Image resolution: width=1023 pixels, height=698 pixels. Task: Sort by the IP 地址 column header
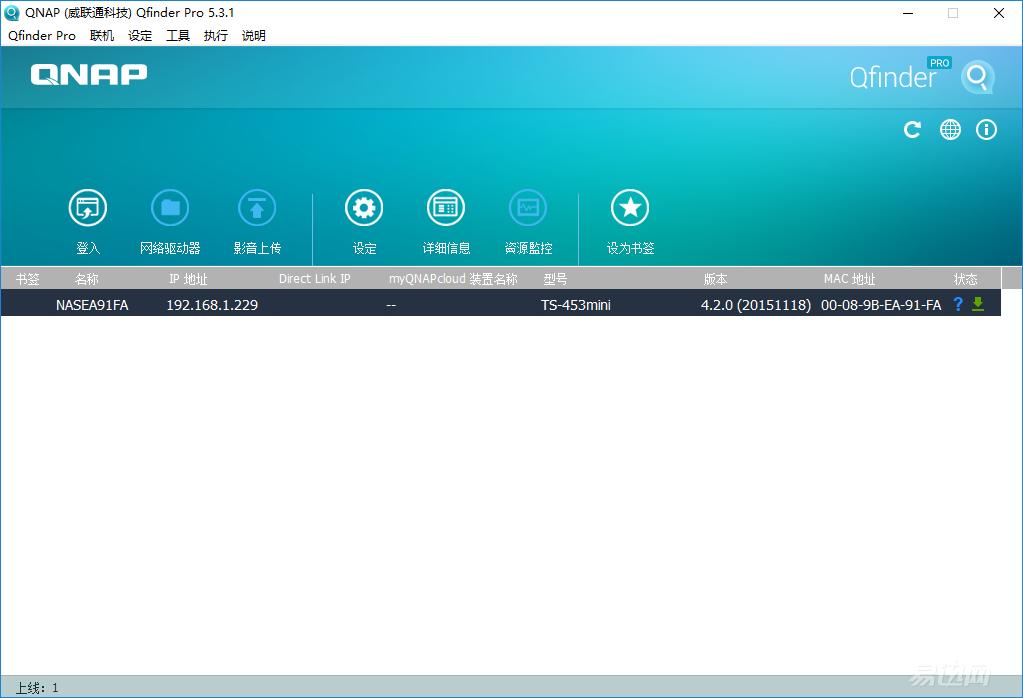(188, 279)
